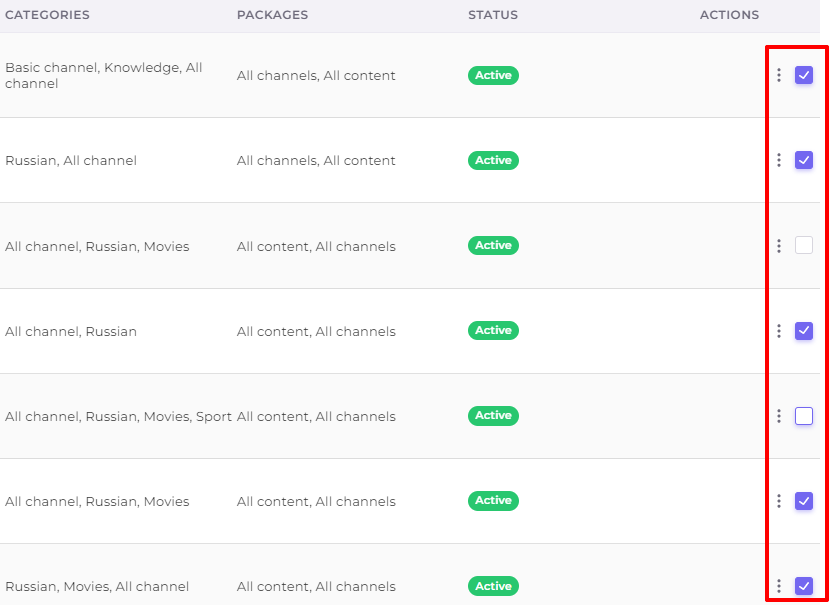The image size is (837, 605).
Task: Uncheck the sixth row's checkbox
Action: click(x=804, y=501)
